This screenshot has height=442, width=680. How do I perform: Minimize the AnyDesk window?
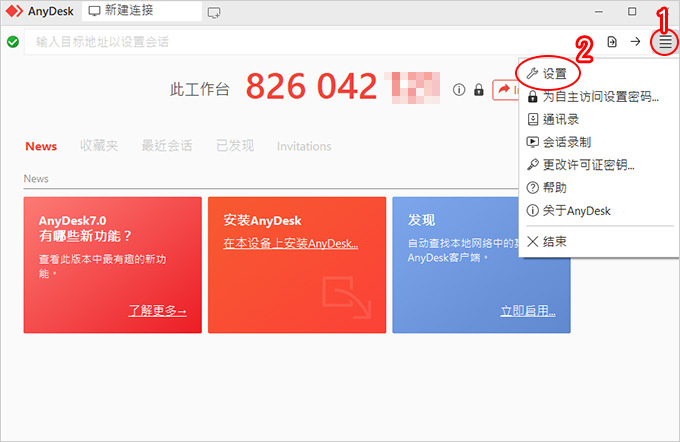(x=599, y=12)
